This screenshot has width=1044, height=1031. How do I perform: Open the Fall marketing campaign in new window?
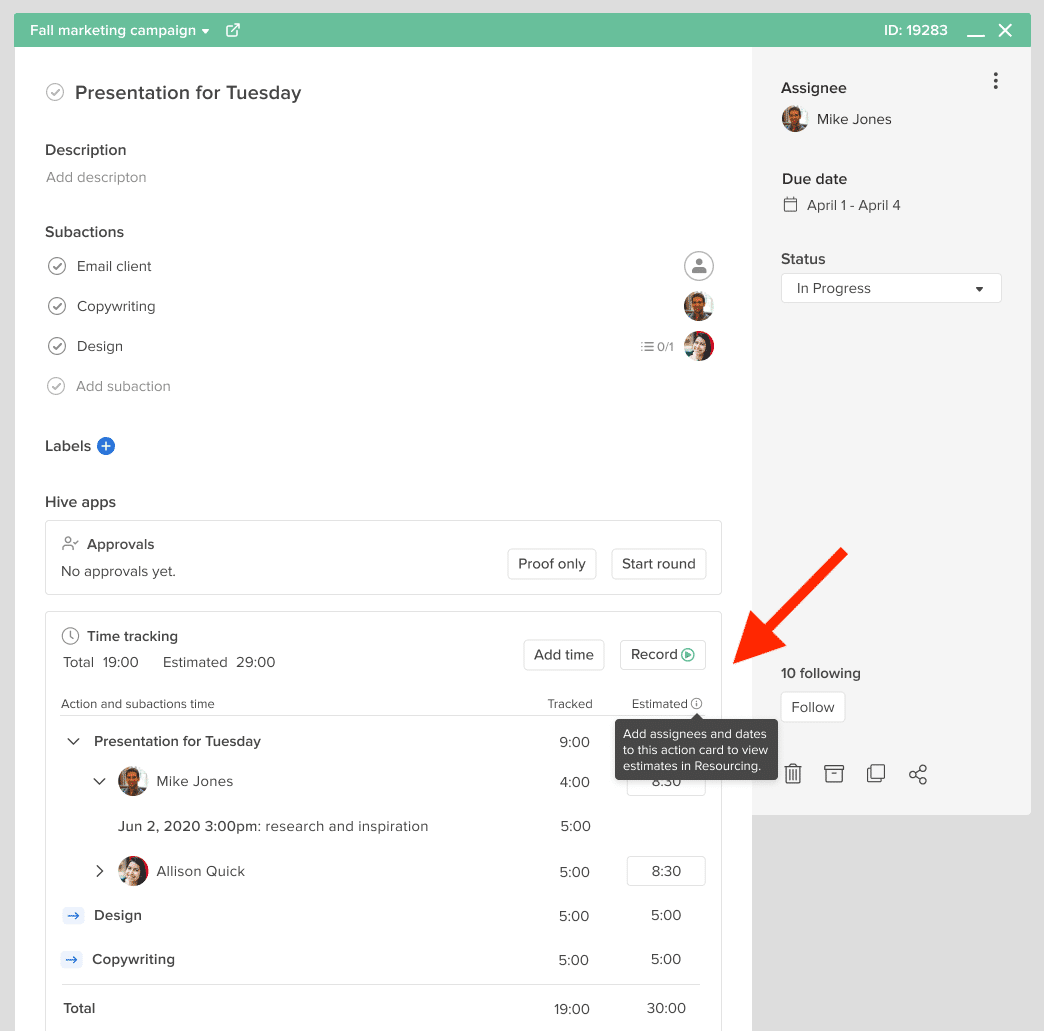[232, 30]
